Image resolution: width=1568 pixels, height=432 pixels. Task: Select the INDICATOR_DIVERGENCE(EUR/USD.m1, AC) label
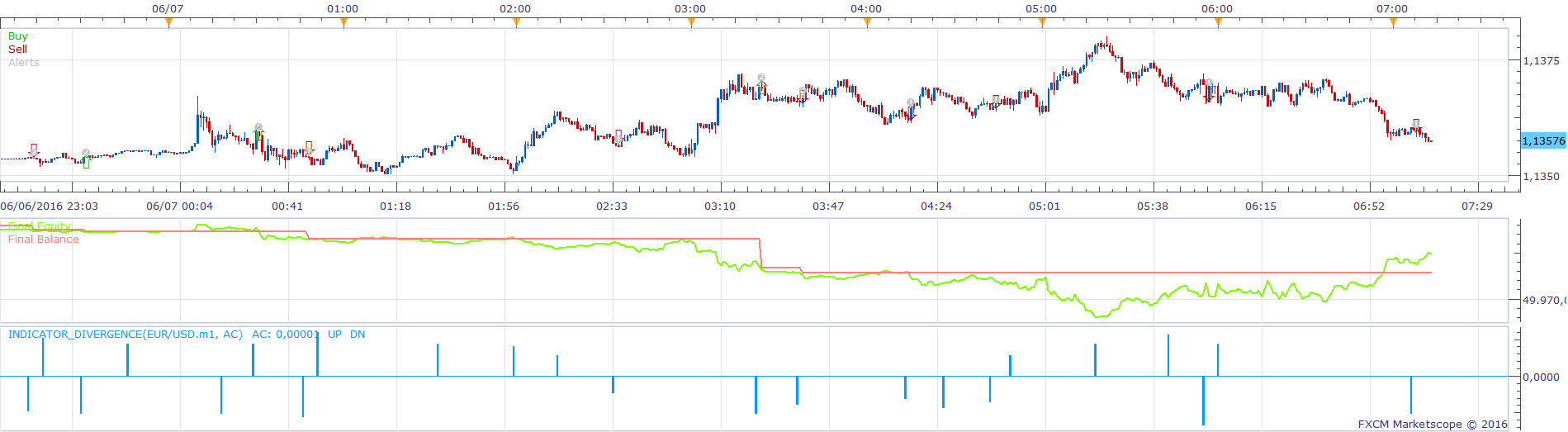coord(126,335)
